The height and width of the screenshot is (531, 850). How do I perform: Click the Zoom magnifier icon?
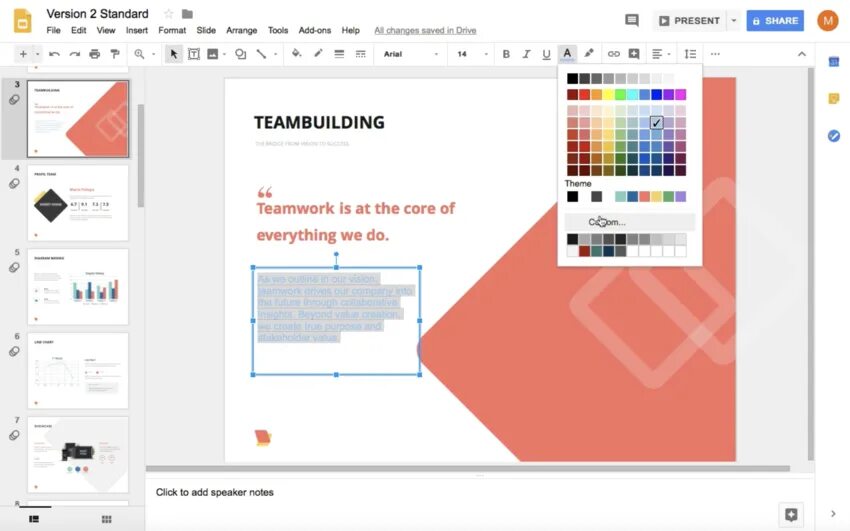(x=140, y=54)
